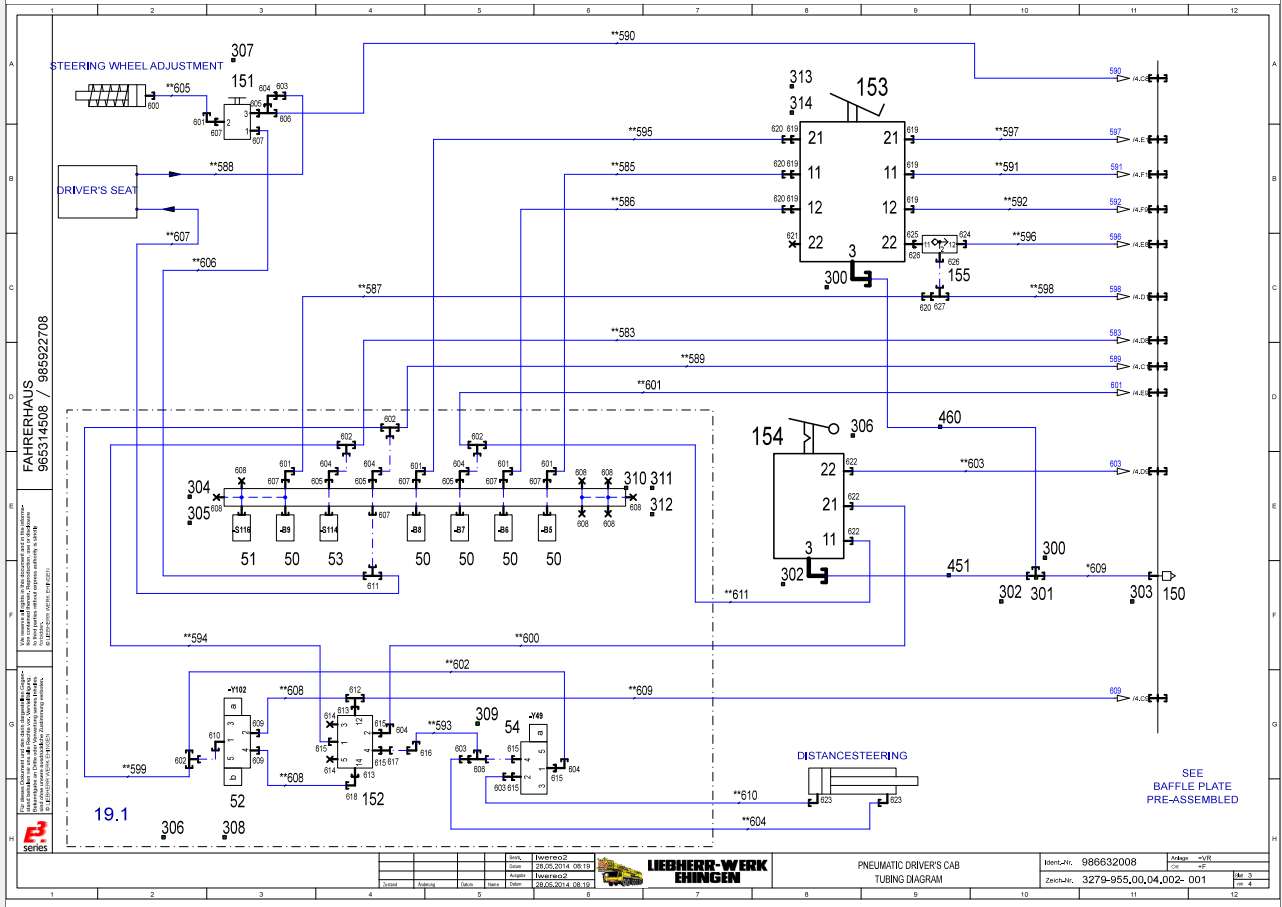Screen dimensions: 1282x907
Task: Toggle component S114 on the manifold
Action: (327, 527)
